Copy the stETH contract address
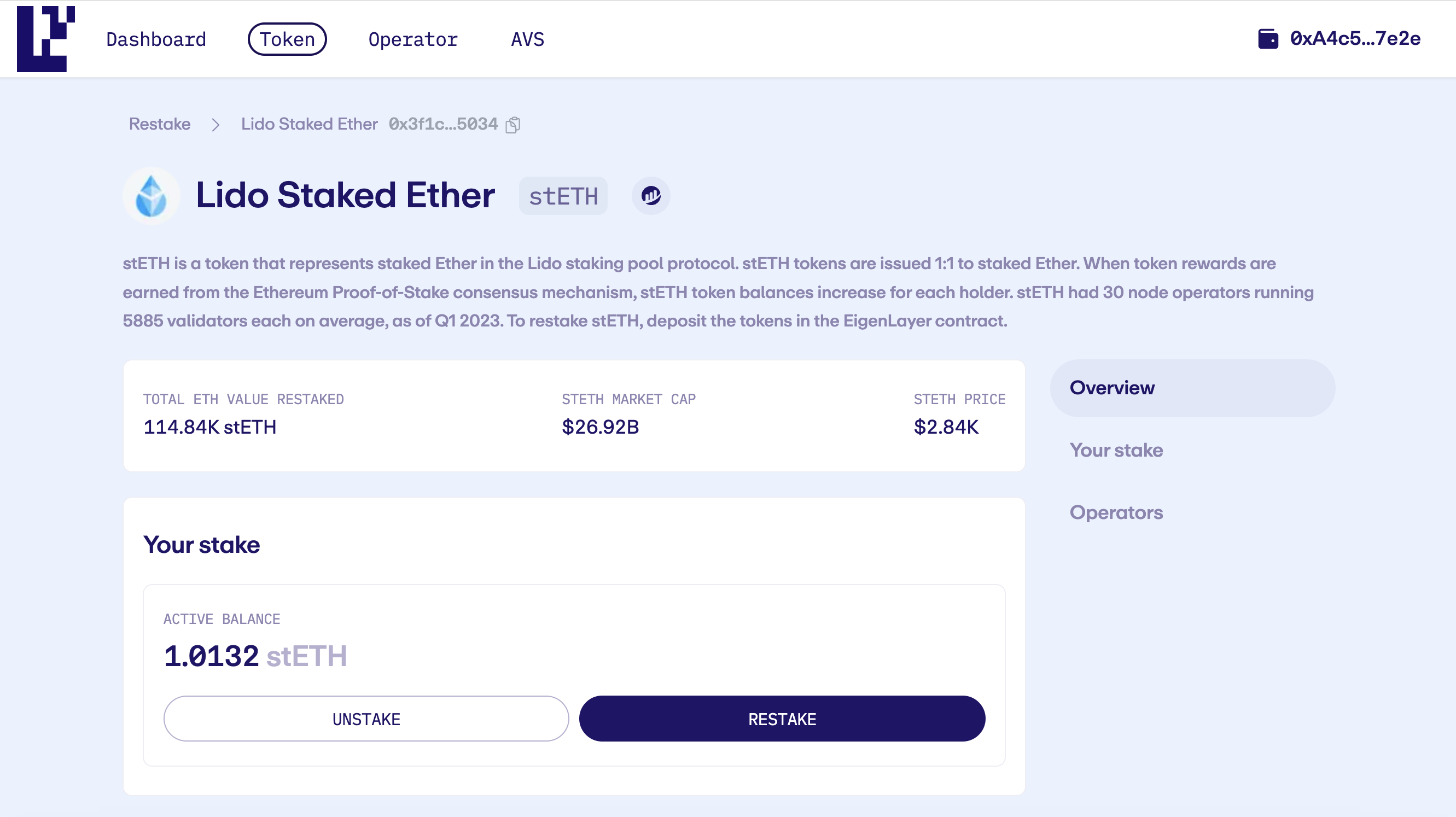 click(512, 124)
